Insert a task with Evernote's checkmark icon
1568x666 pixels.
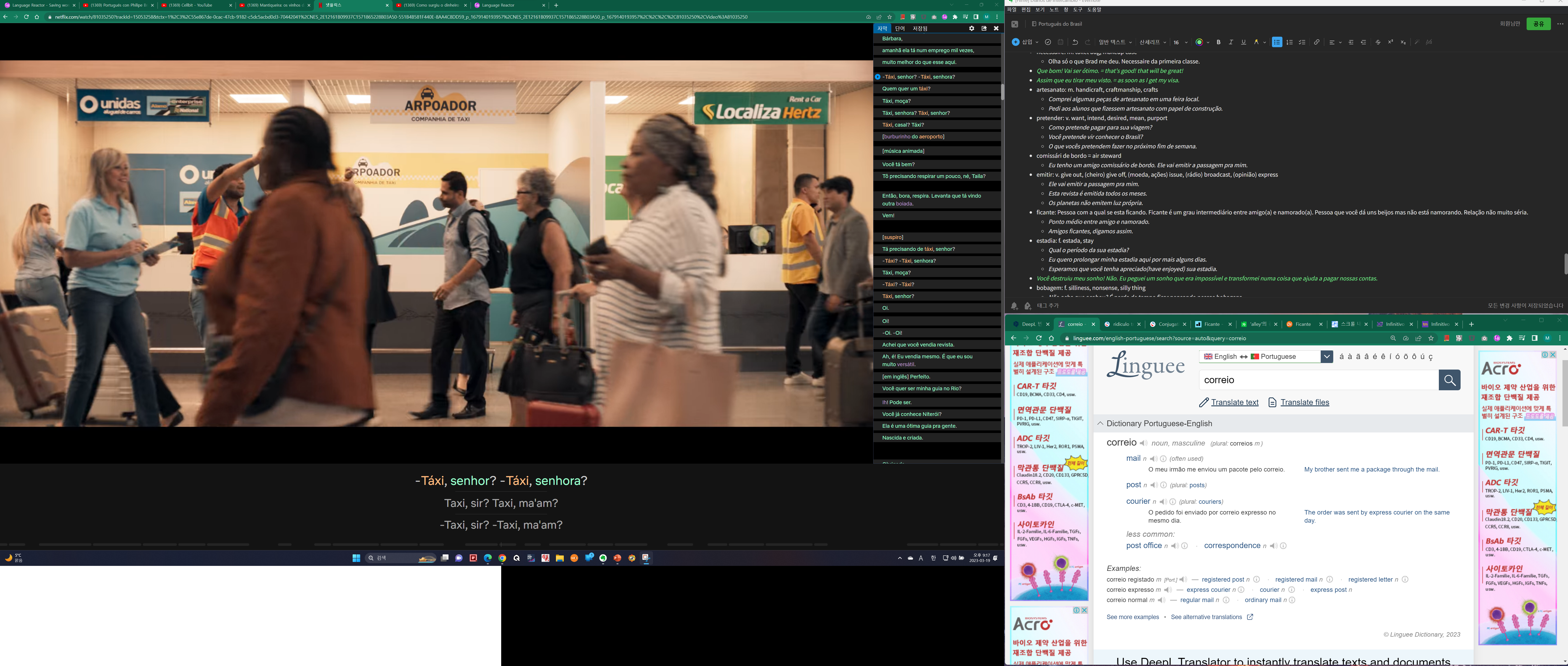[x=1048, y=42]
